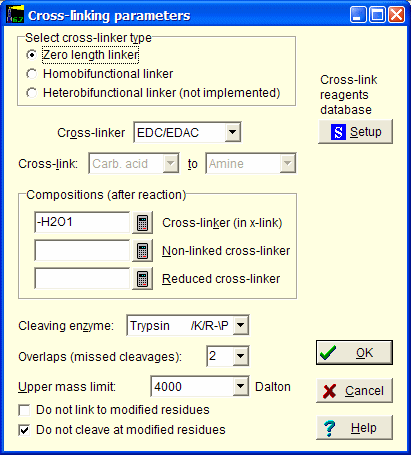Open the Cleaving enzyme Trypsin dropdown
Image resolution: width=411 pixels, height=455 pixels.
[x=241, y=325]
